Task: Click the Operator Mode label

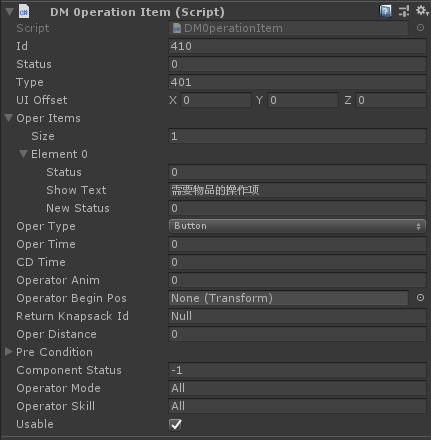Action: (58, 388)
